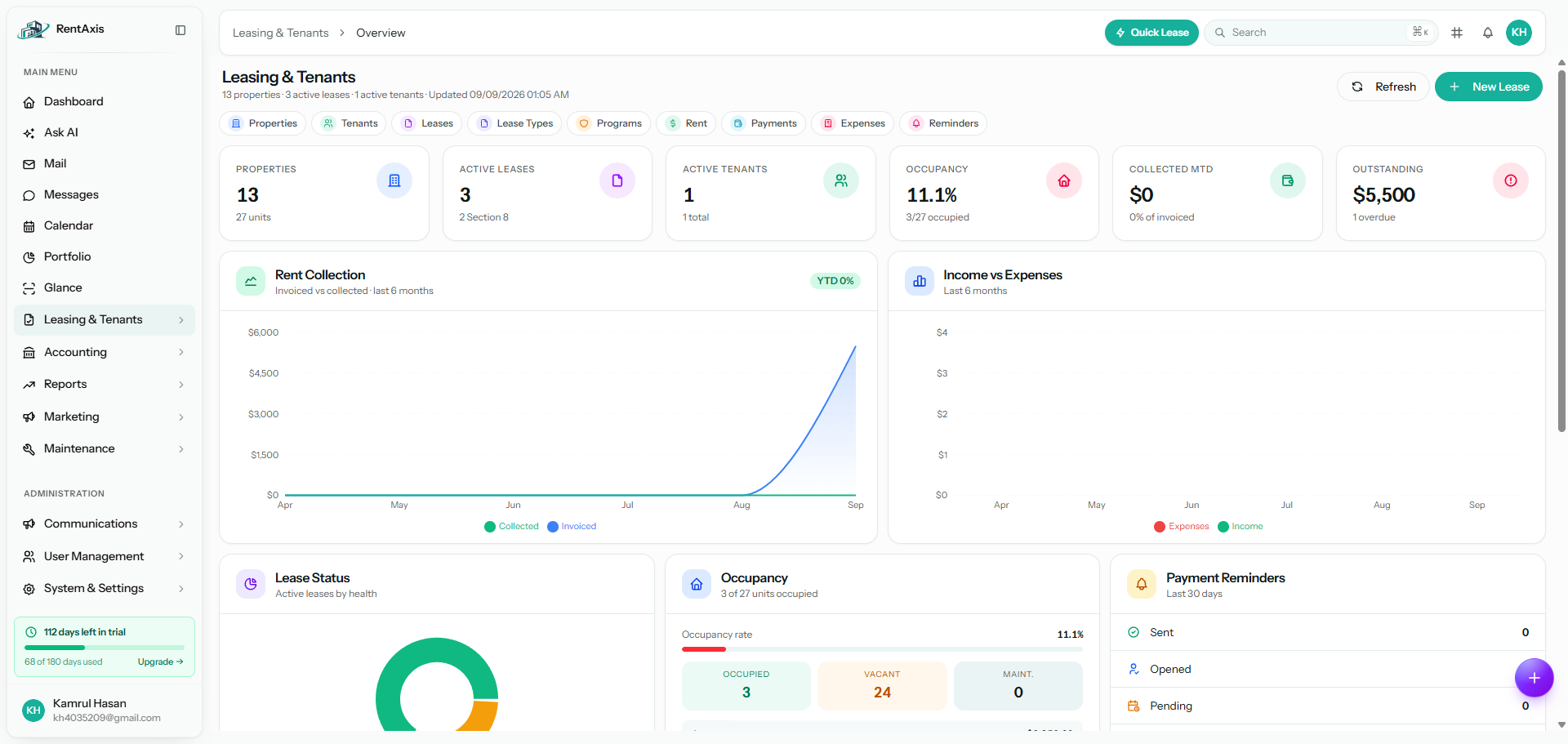The image size is (1568, 744).
Task: Click the floating purple plus button
Action: (1535, 678)
